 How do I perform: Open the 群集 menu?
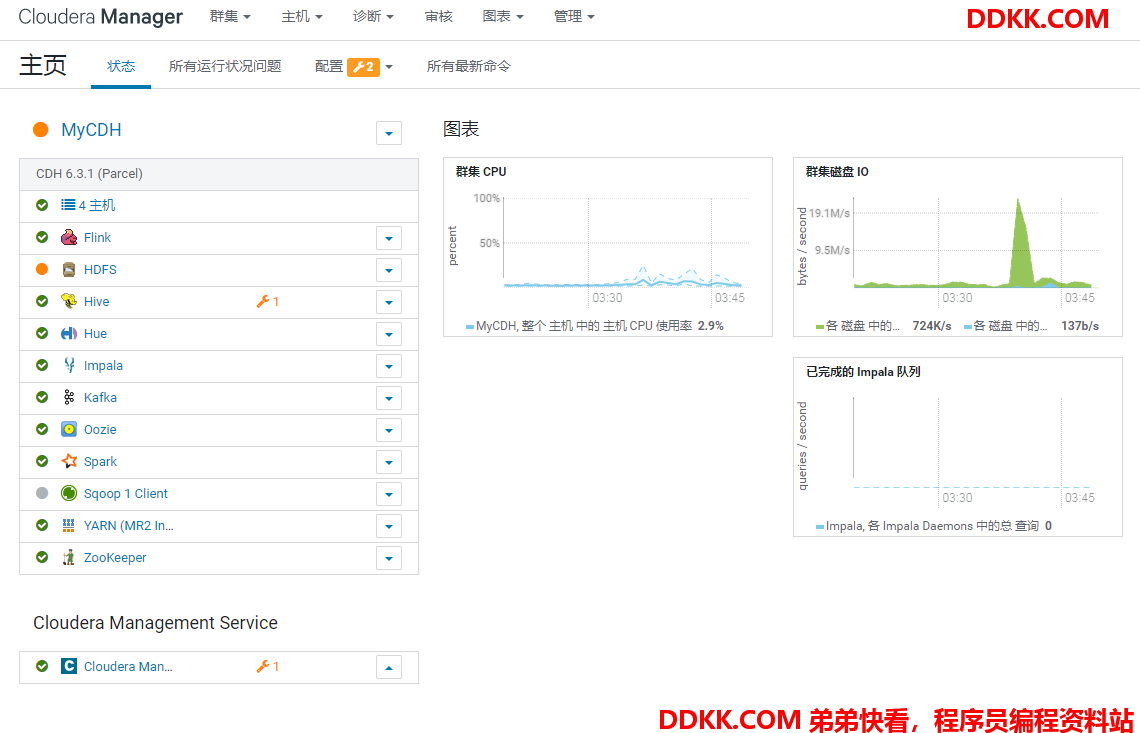click(x=230, y=16)
